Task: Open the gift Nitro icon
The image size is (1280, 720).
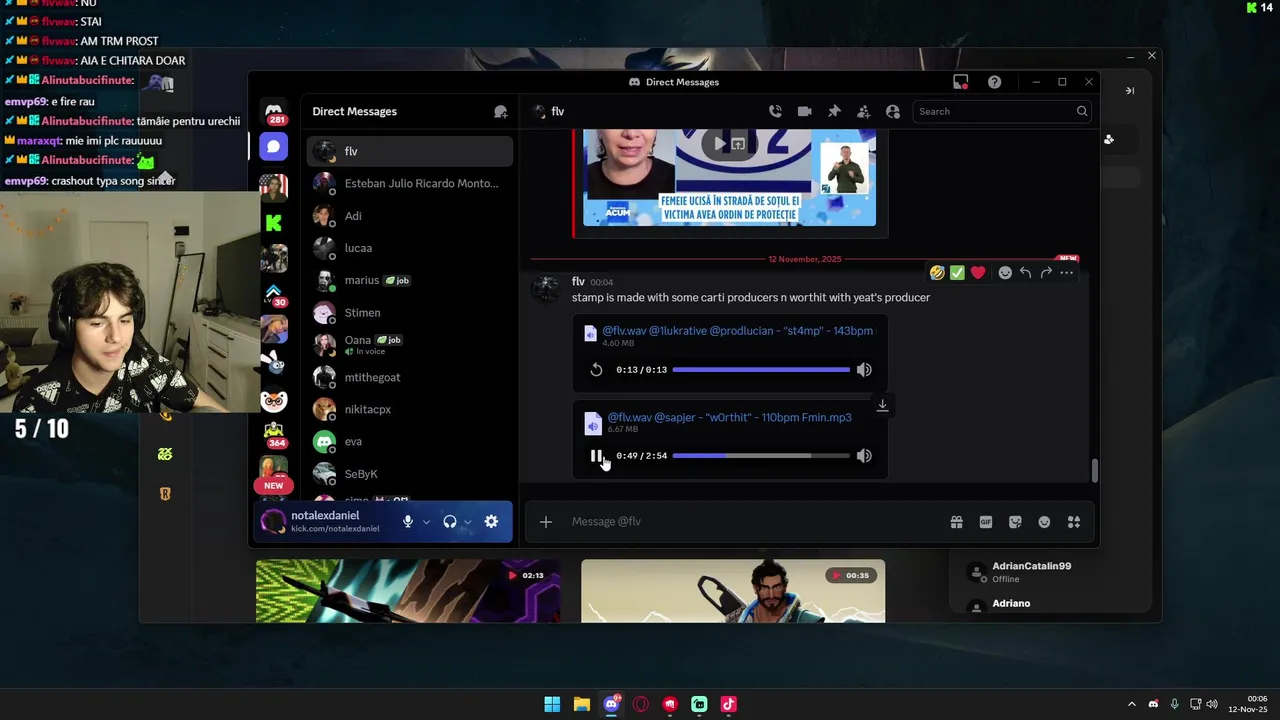Action: click(956, 522)
